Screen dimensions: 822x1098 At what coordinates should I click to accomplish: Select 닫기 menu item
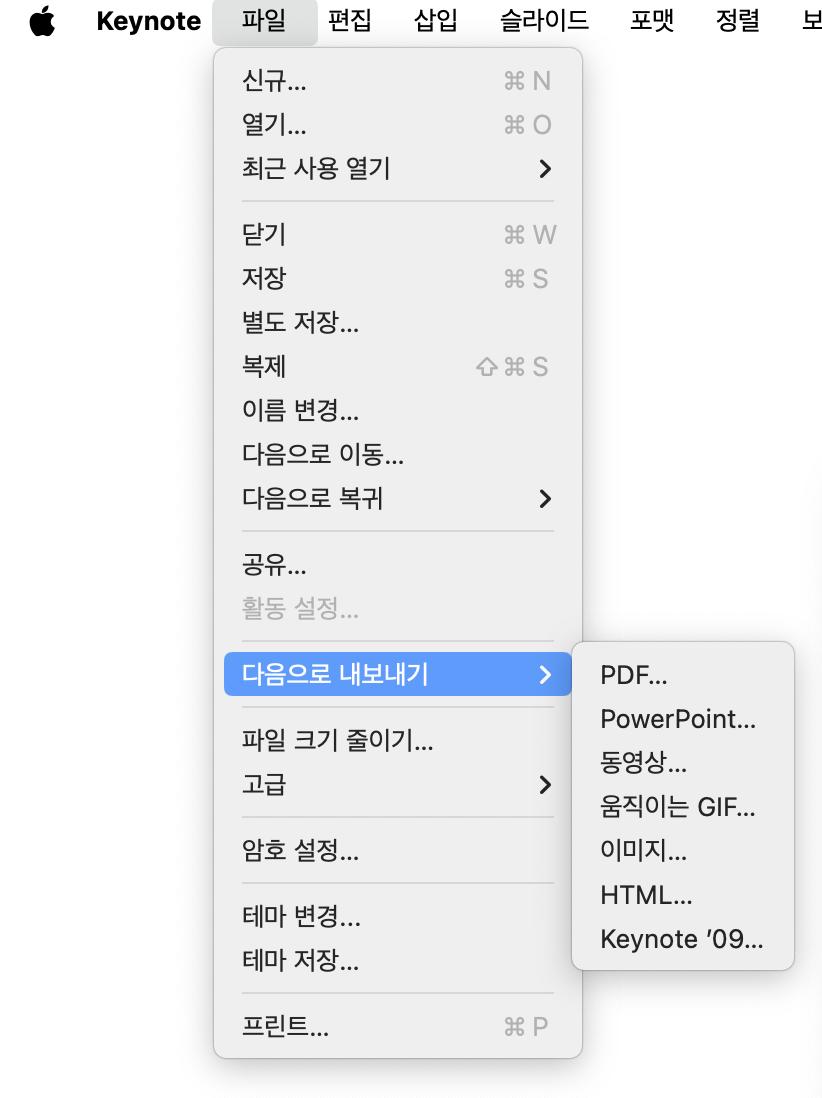pyautogui.click(x=398, y=235)
